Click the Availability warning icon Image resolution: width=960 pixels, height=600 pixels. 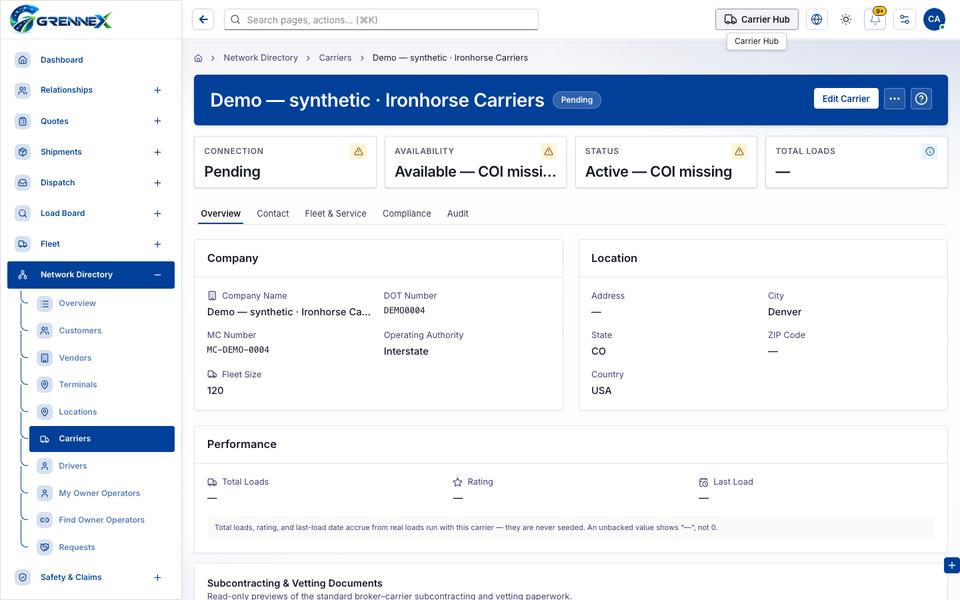pyautogui.click(x=549, y=151)
